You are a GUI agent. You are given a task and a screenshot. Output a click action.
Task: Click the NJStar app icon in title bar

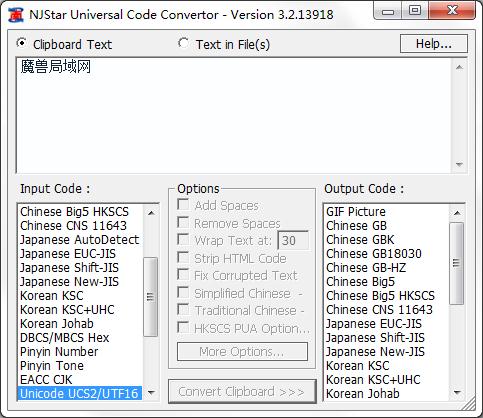[16, 15]
